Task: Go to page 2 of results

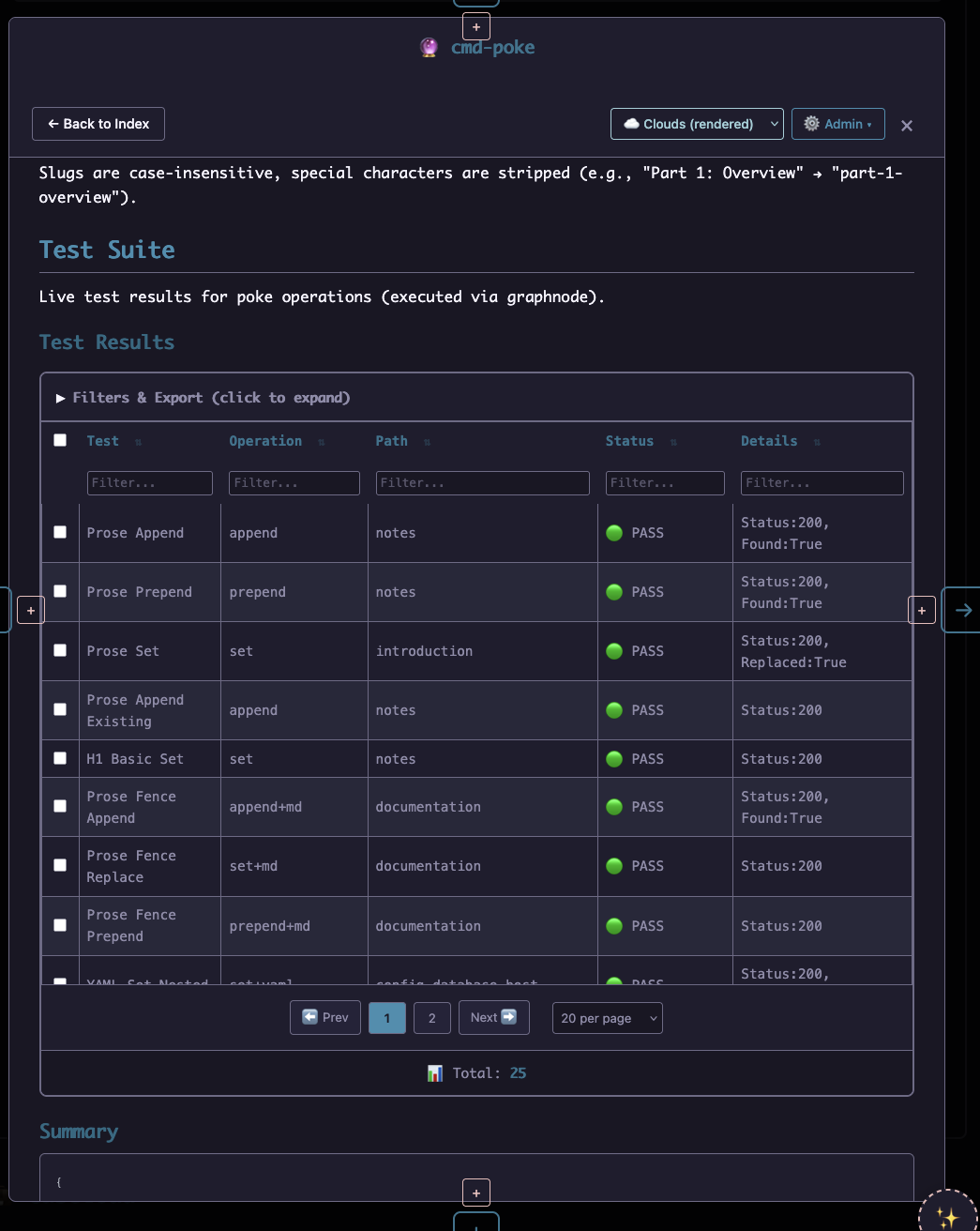Action: coord(431,1018)
